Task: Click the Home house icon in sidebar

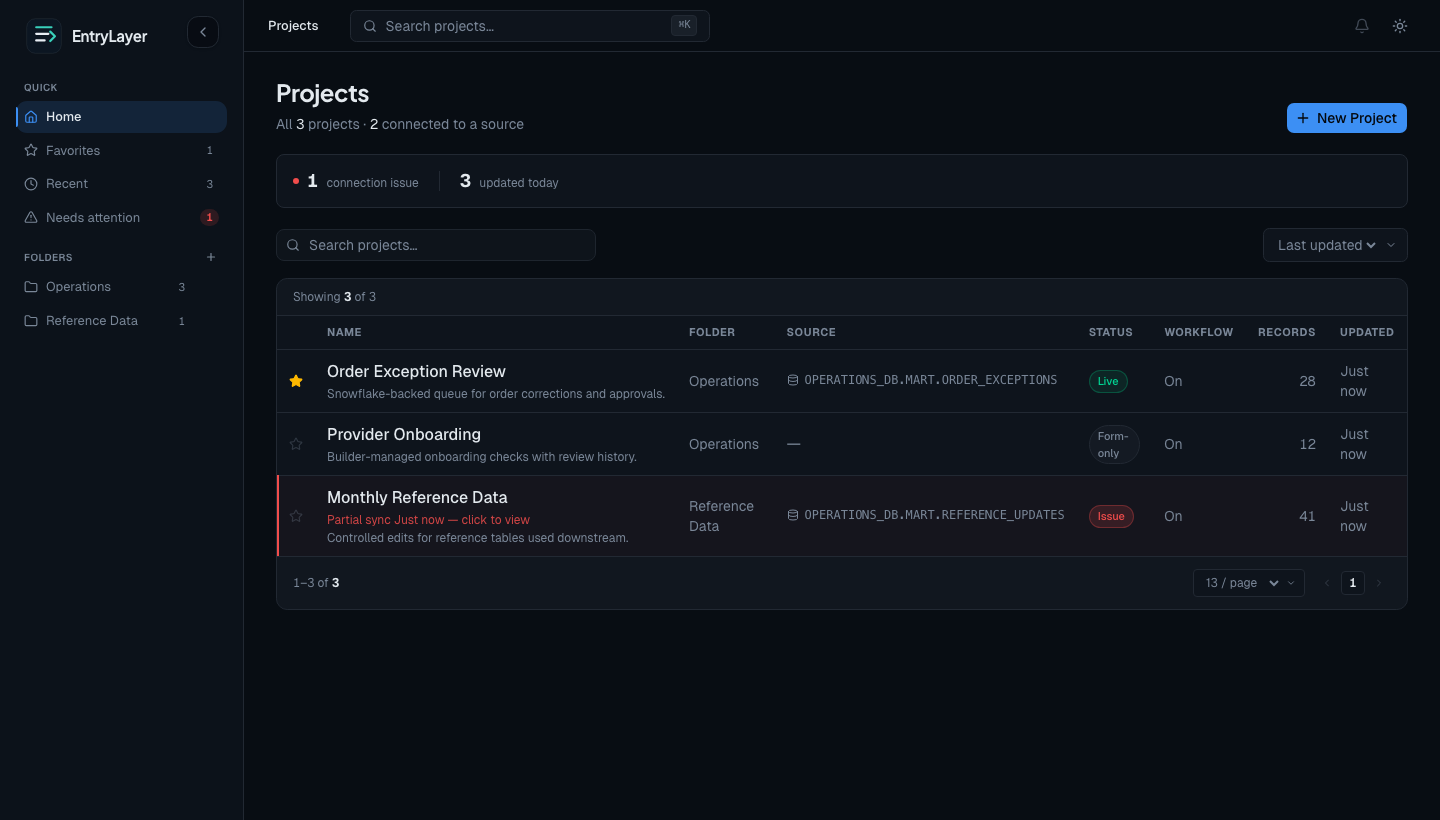Action: [x=31, y=117]
